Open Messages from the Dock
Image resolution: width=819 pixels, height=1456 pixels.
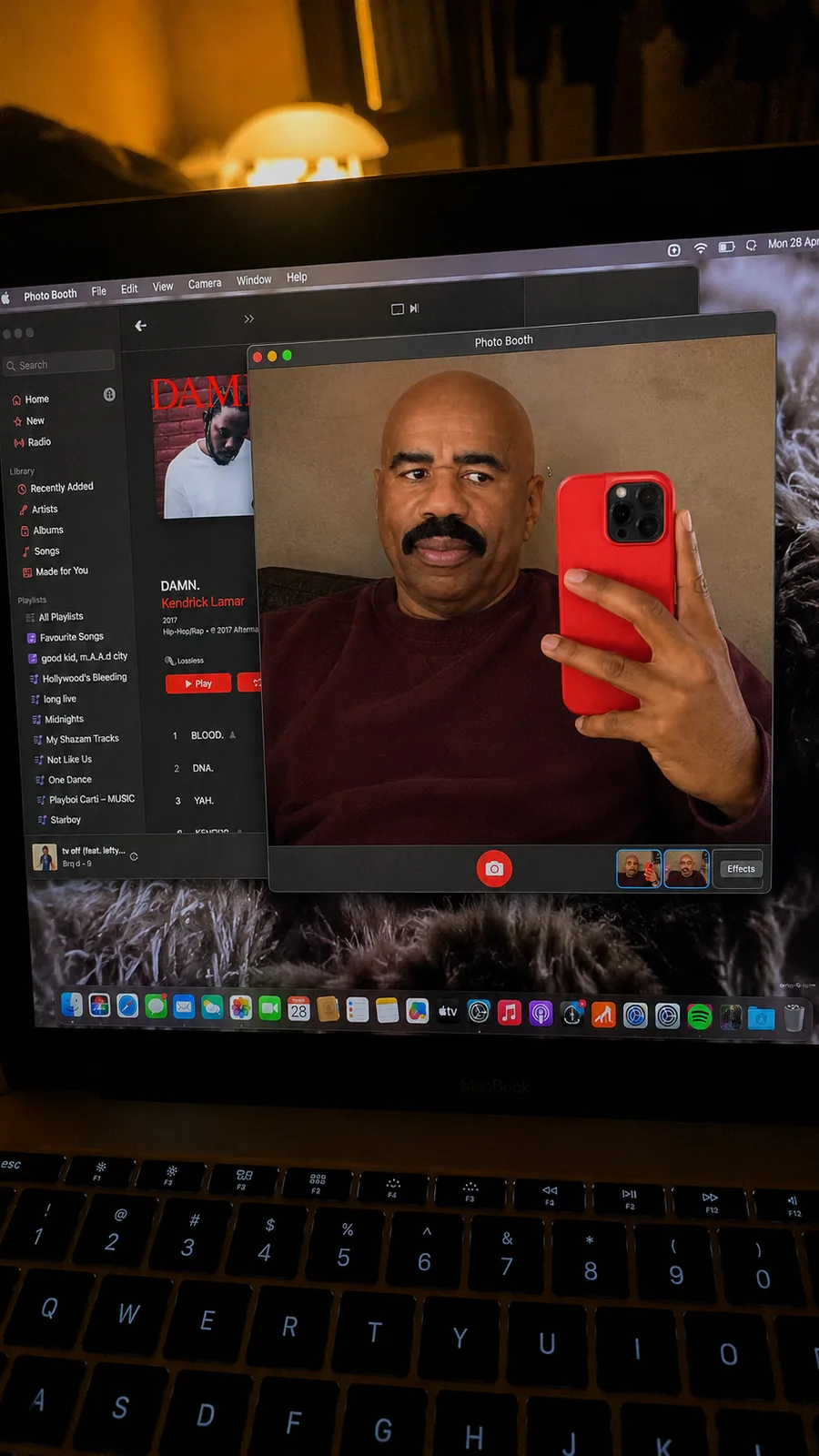coord(156,1006)
